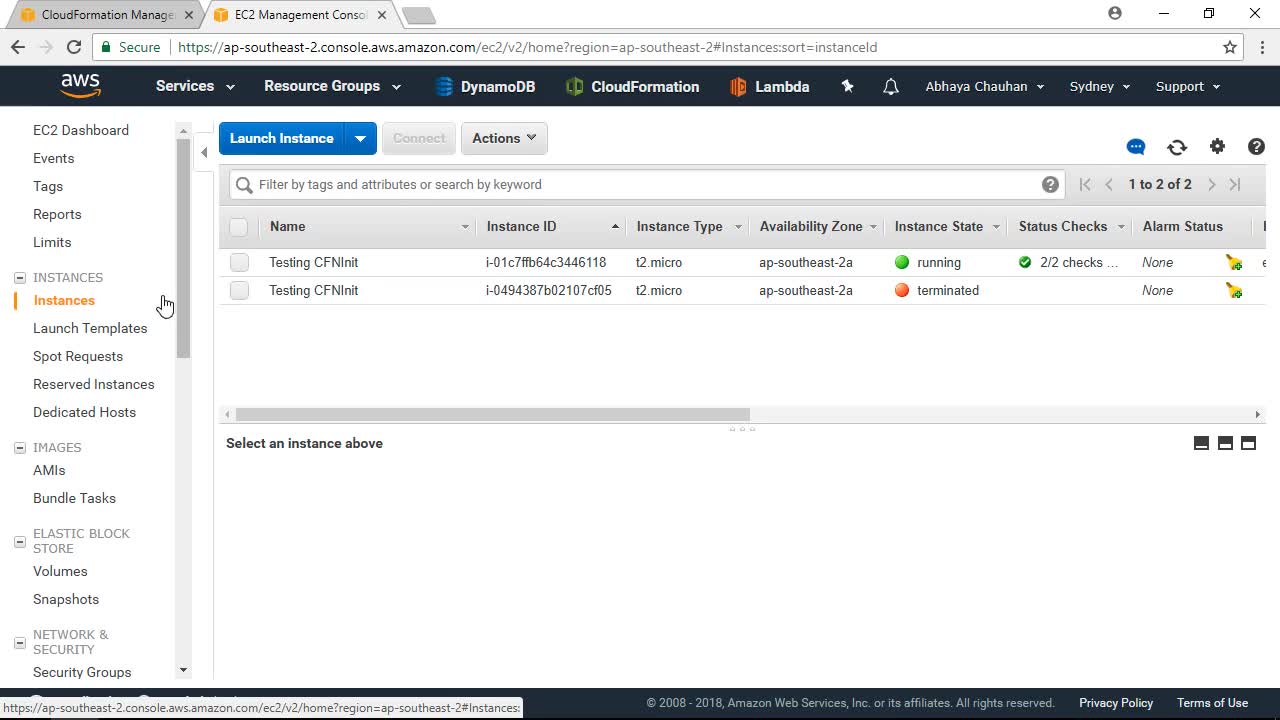
Task: Open the Privacy Policy link
Action: [1116, 703]
